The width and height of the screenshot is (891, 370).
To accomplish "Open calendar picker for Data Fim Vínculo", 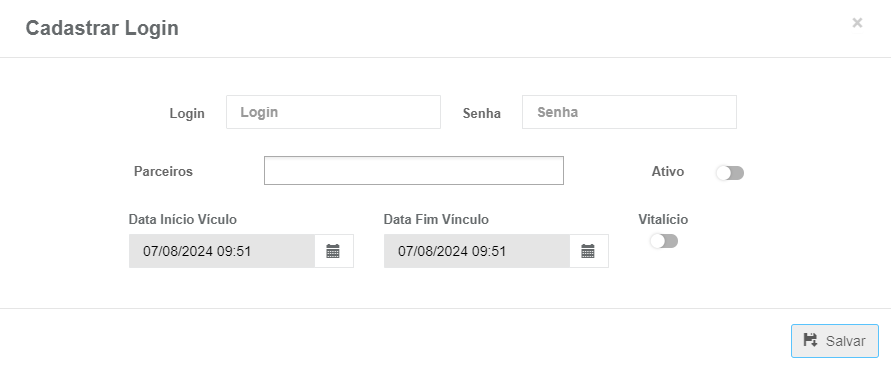I will click(588, 251).
